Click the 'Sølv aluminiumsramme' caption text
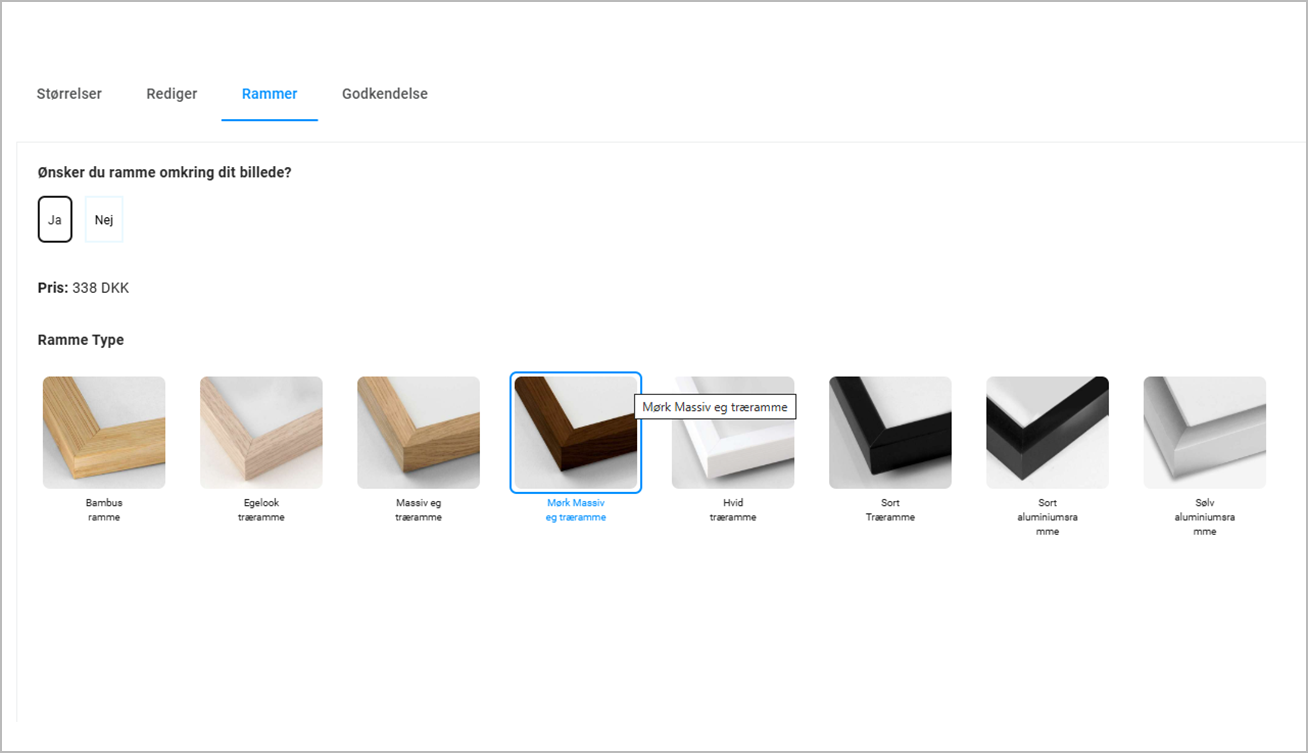This screenshot has height=753, width=1308. 1205,517
